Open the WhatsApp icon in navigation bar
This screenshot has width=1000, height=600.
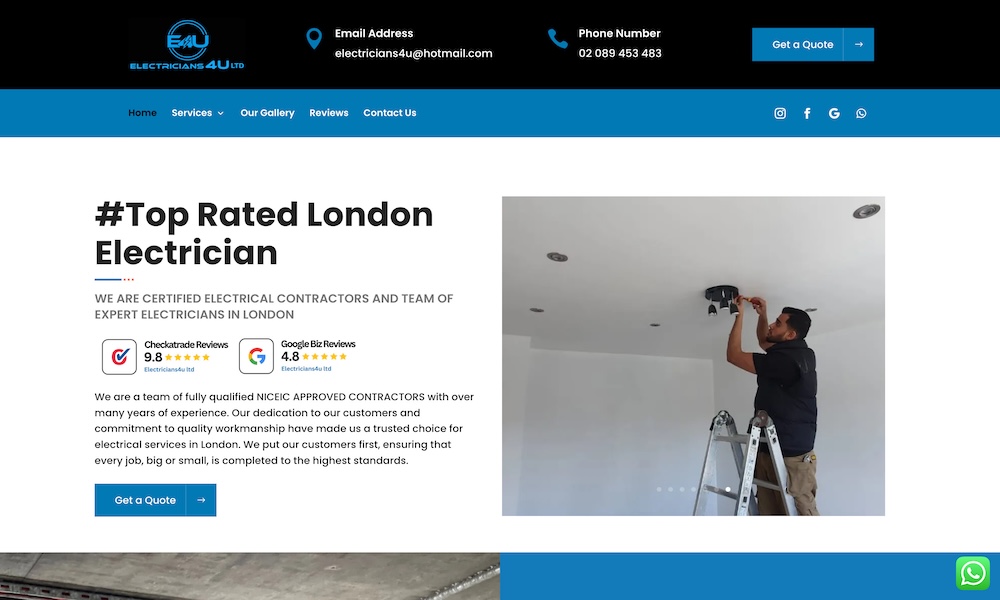coord(861,113)
